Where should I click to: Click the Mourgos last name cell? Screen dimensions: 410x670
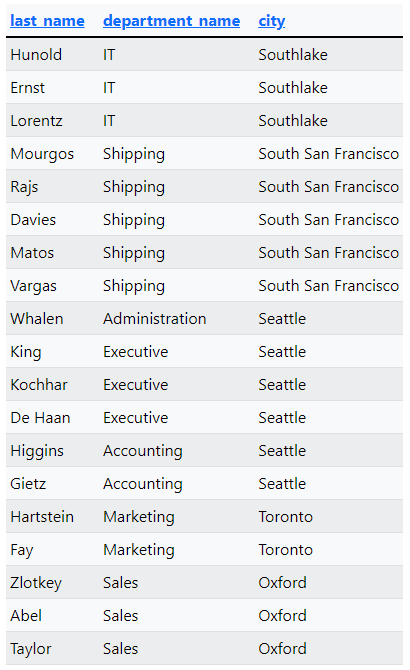click(42, 154)
